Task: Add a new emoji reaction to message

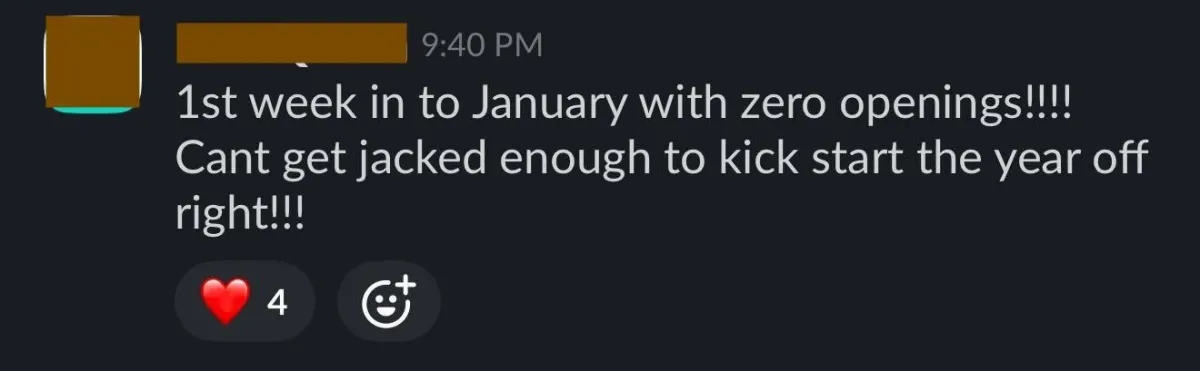Action: [388, 301]
